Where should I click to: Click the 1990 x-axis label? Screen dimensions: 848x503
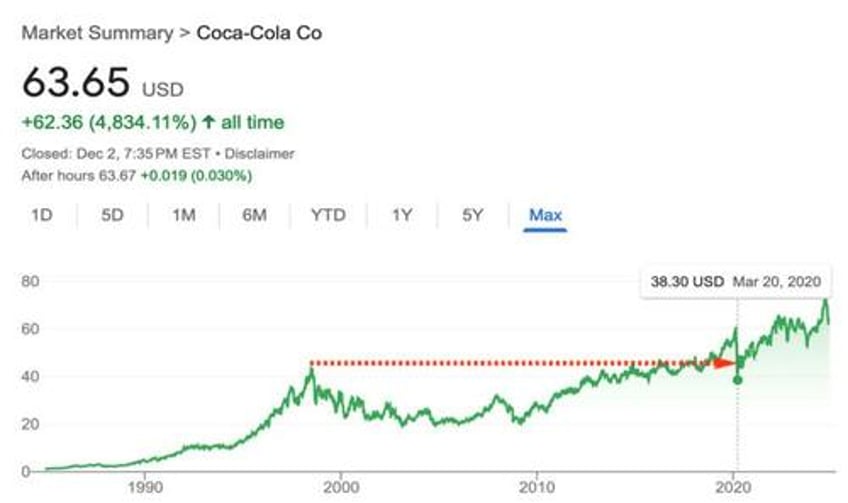[x=145, y=488]
